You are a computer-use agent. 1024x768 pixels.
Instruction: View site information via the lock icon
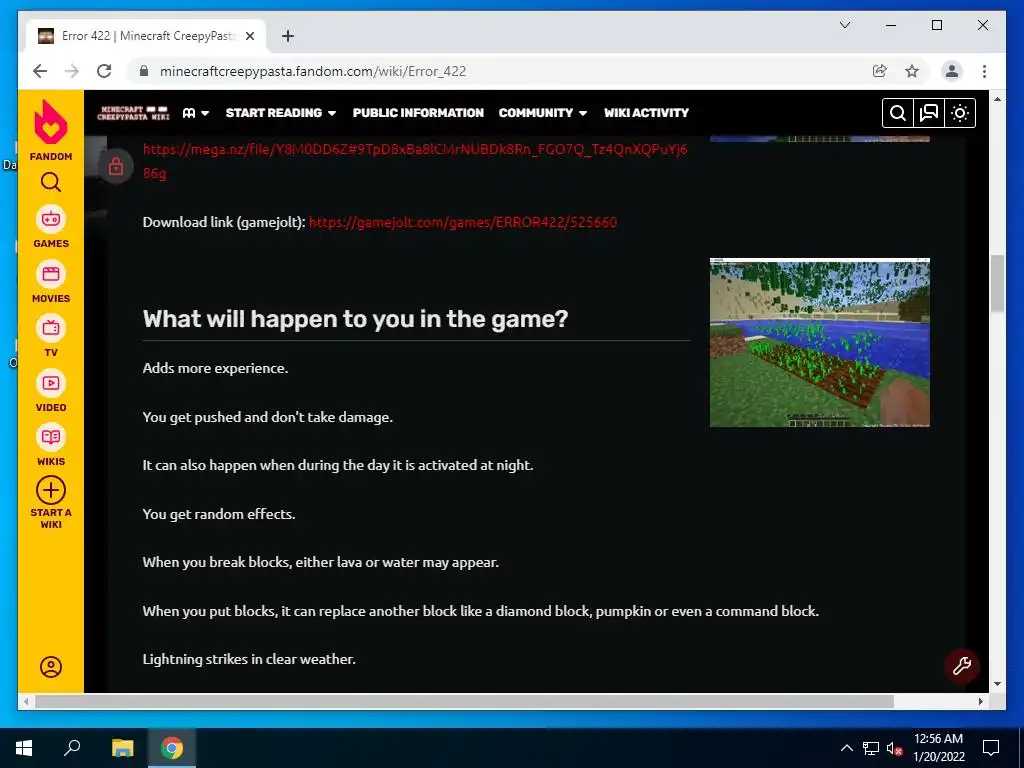(x=144, y=71)
